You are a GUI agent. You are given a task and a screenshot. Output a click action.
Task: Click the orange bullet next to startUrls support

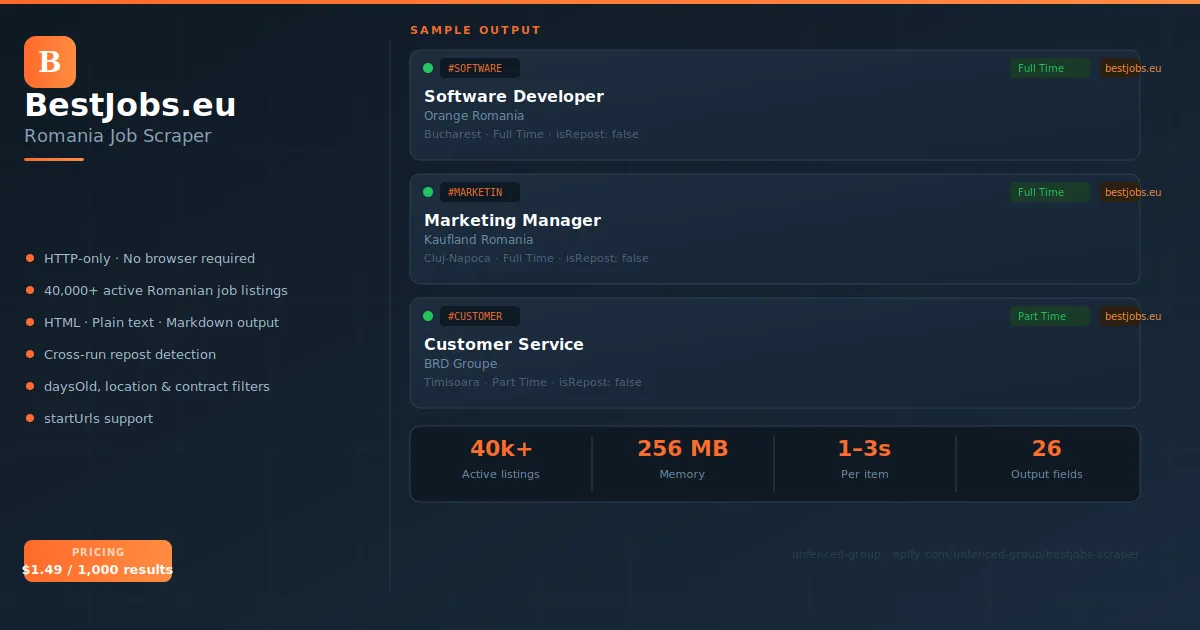31,418
